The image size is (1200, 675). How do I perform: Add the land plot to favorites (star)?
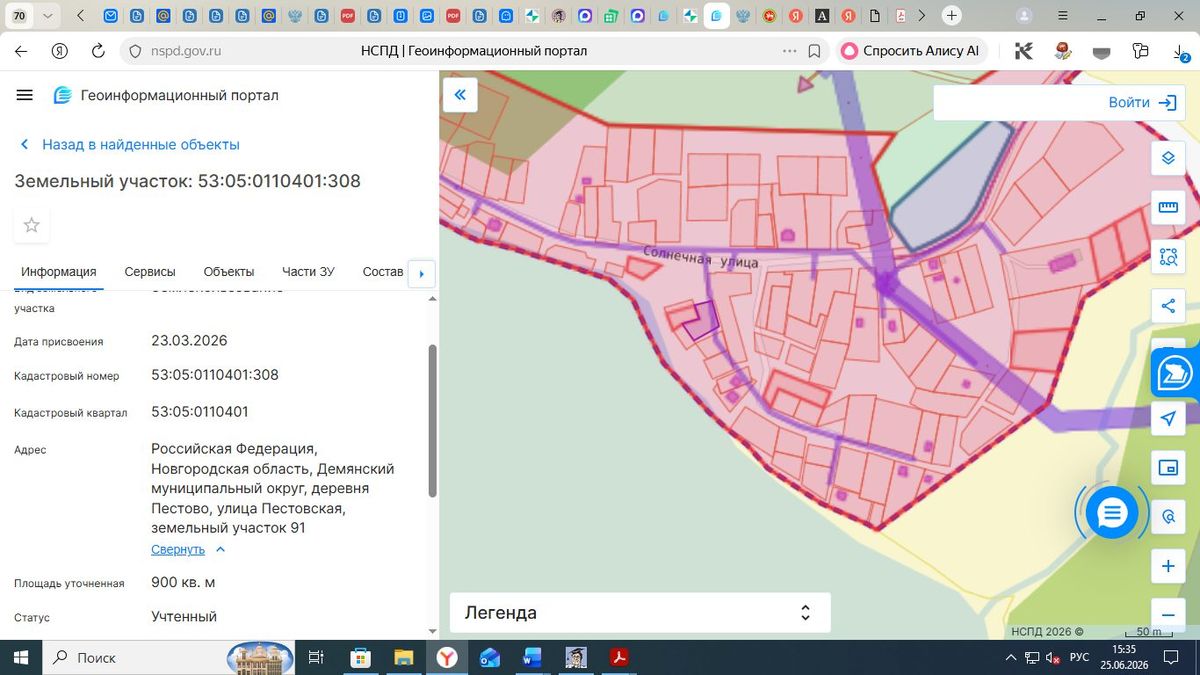coord(31,225)
